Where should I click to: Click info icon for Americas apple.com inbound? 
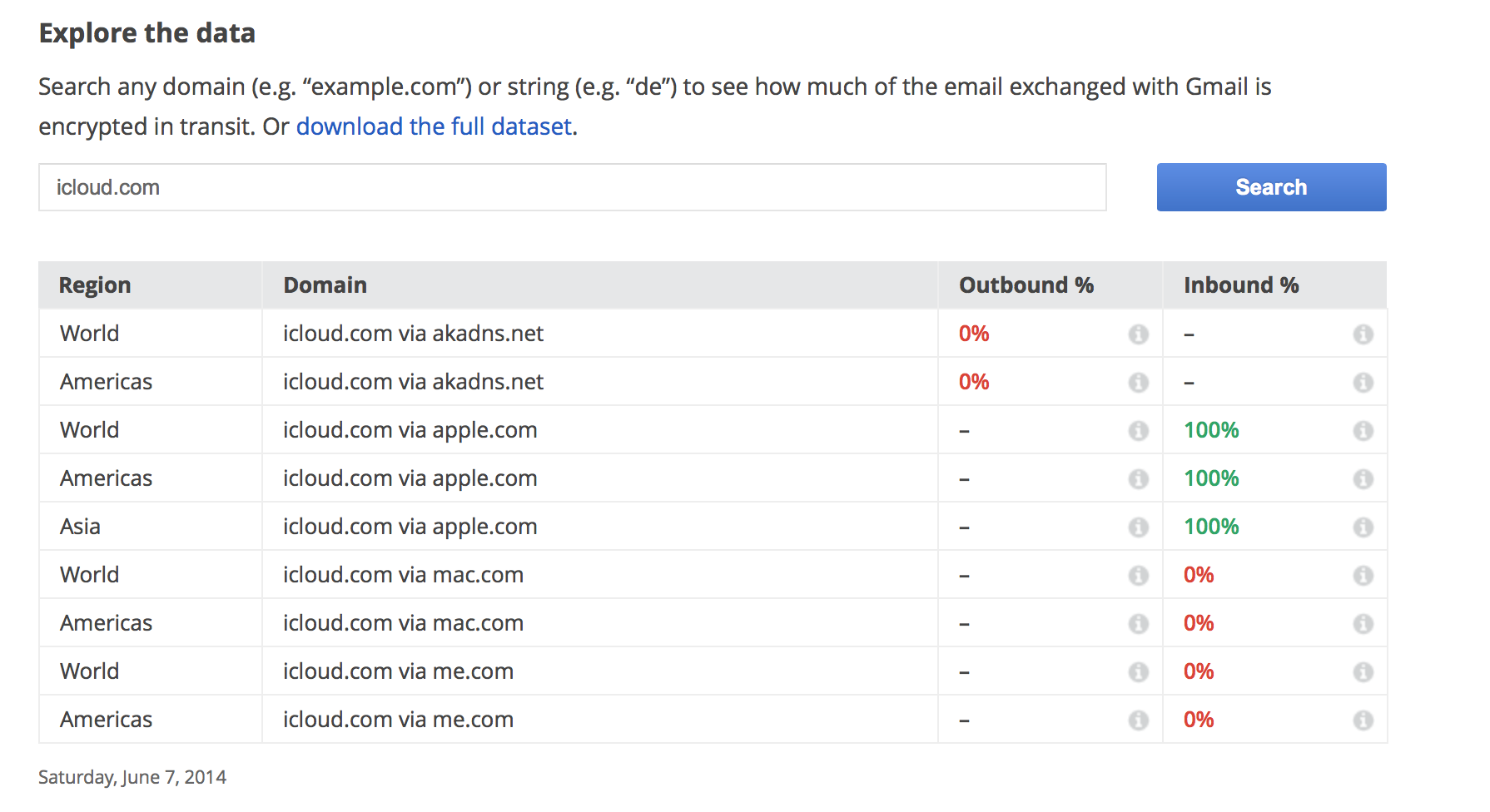(1363, 479)
